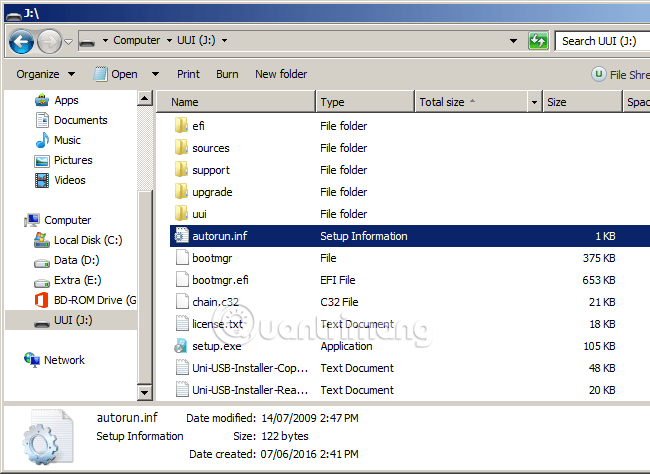Sort by the Size column header
This screenshot has width=650, height=474.
(582, 102)
